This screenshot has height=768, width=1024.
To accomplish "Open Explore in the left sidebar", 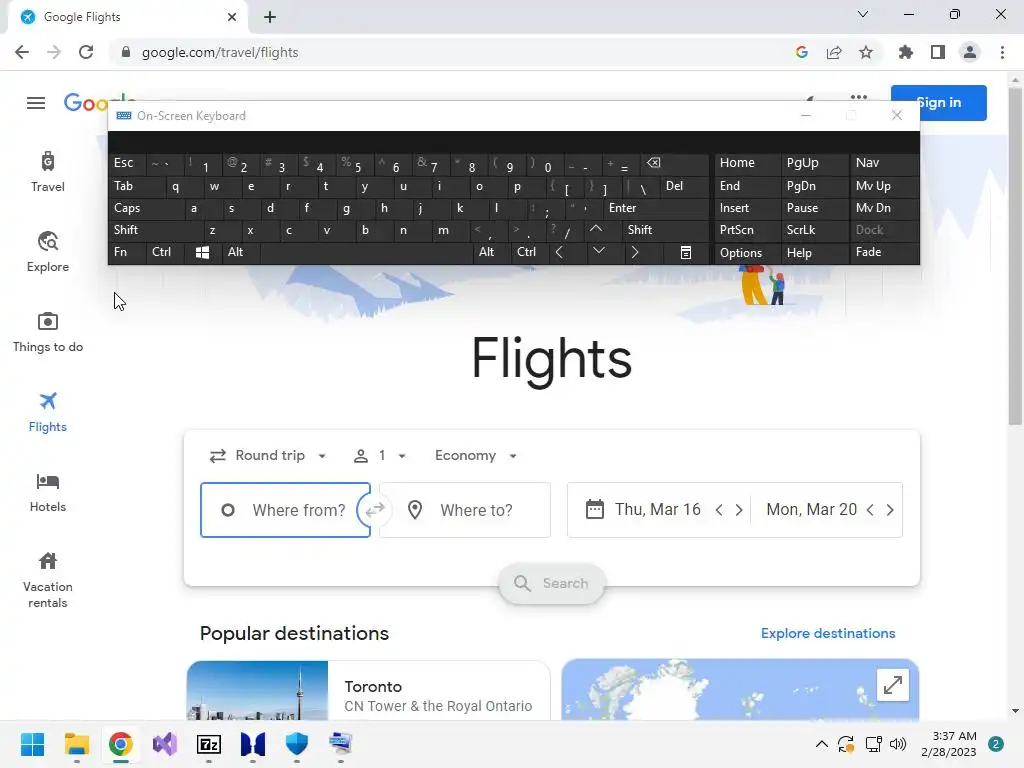I will [48, 252].
